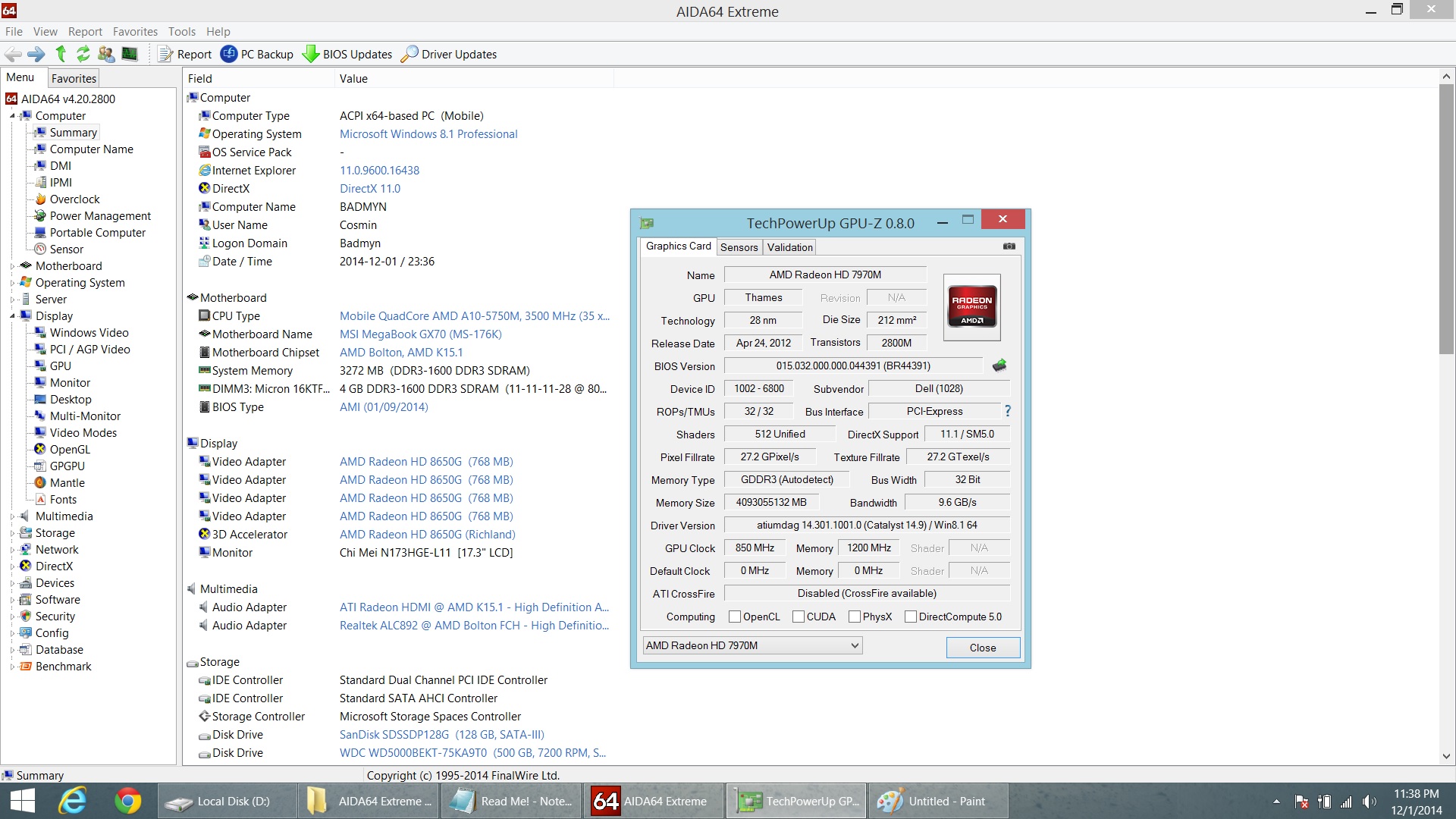
Task: Switch to Read Me! Notepad taskbar button
Action: [513, 801]
